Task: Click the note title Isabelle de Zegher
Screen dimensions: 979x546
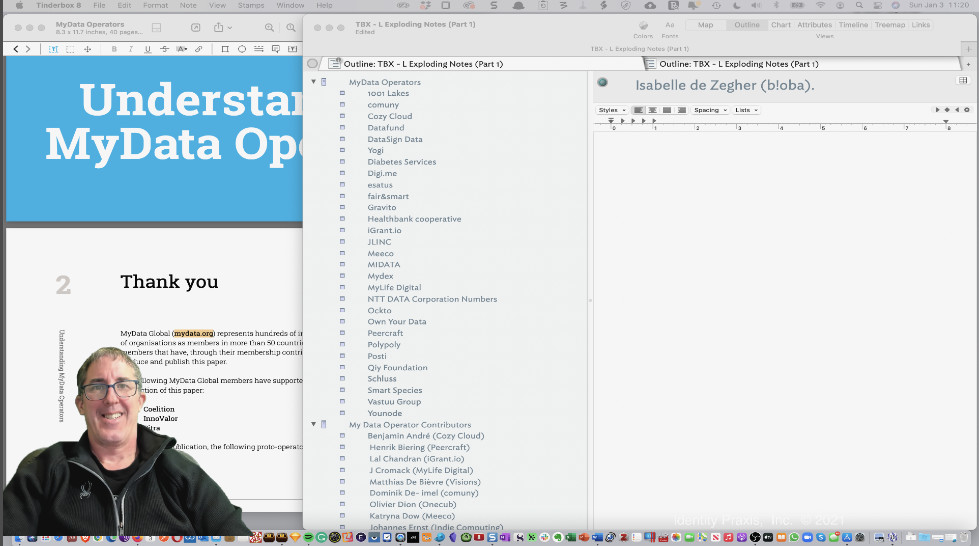Action: click(724, 85)
